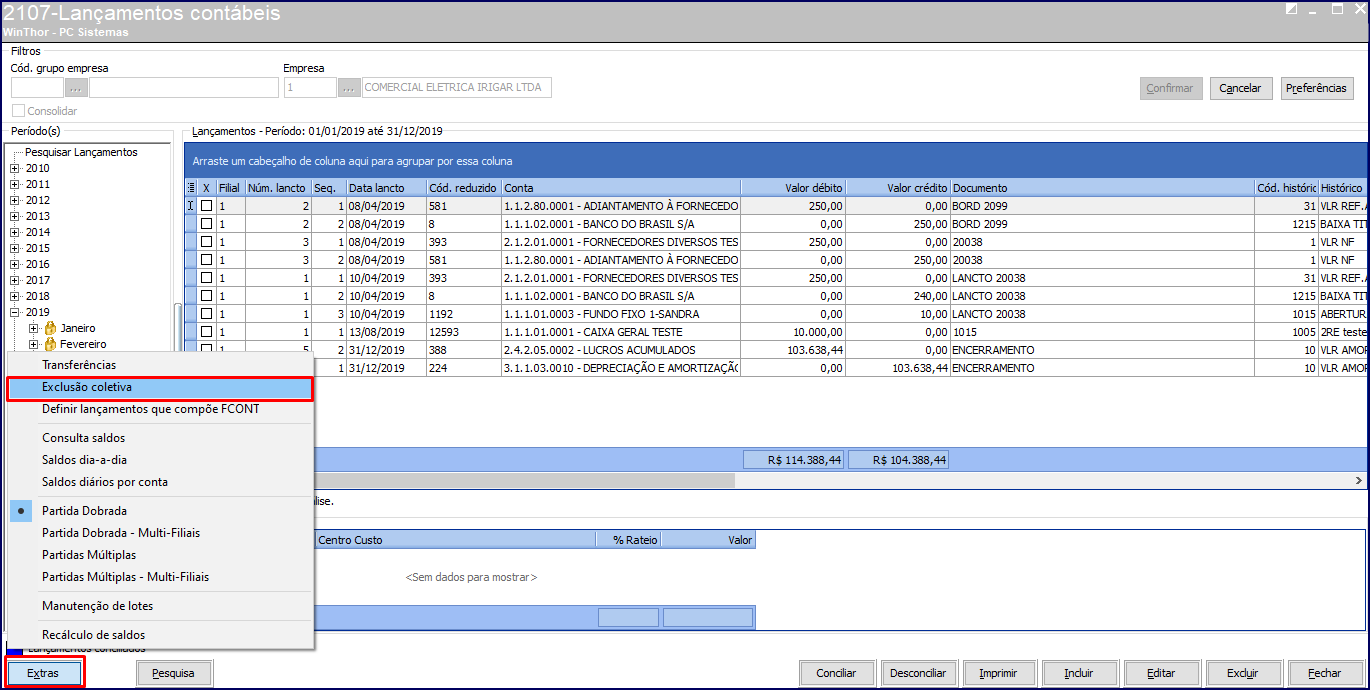The height and width of the screenshot is (690, 1370).
Task: Click the LUCROS ACUMULADOS account cell
Action: tap(621, 350)
